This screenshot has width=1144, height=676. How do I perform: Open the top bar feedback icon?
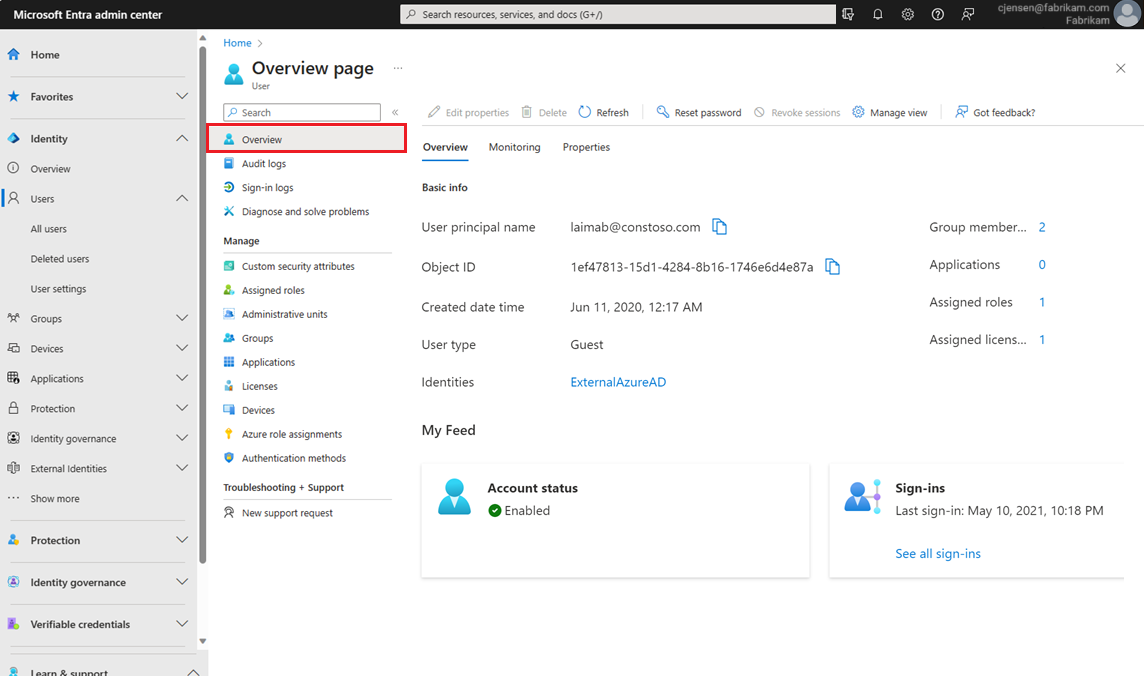click(x=967, y=14)
